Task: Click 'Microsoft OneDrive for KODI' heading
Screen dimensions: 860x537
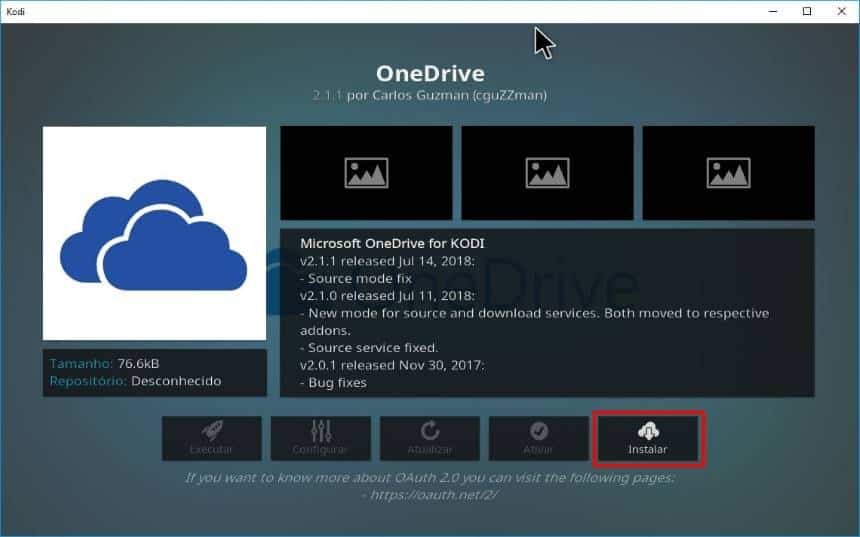Action: pos(392,244)
